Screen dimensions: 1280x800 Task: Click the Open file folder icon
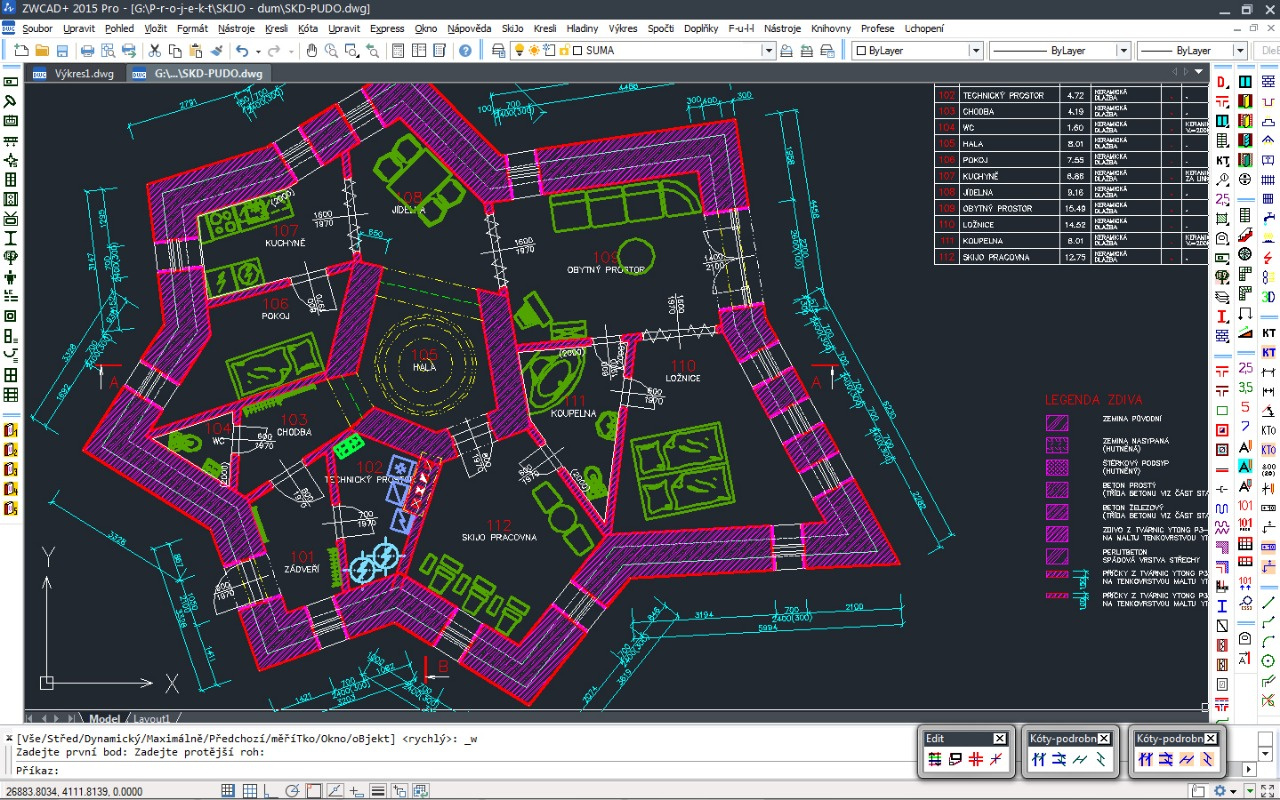coord(42,50)
